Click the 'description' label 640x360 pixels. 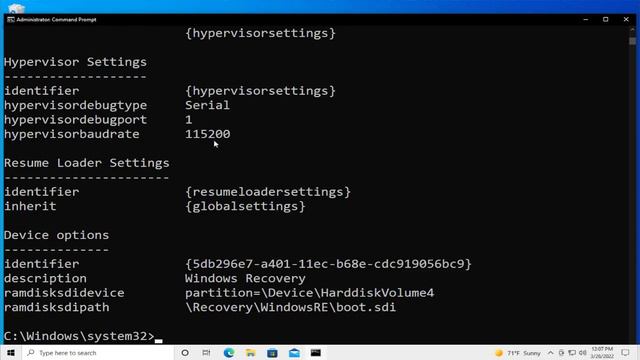coord(45,278)
